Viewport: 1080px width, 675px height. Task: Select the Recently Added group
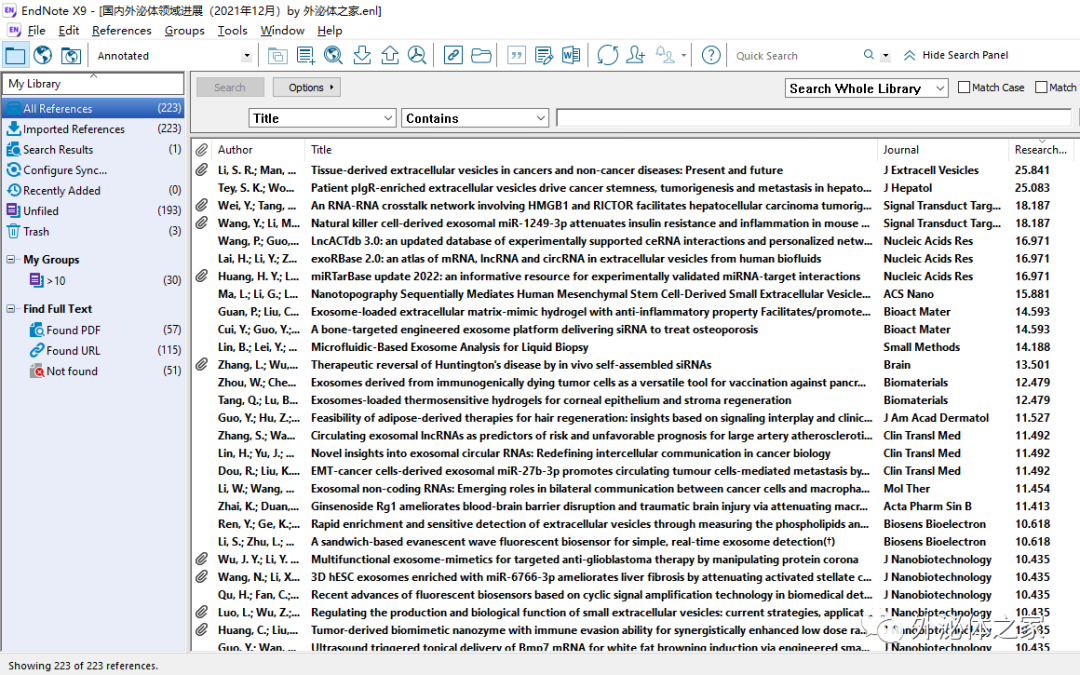[94, 190]
